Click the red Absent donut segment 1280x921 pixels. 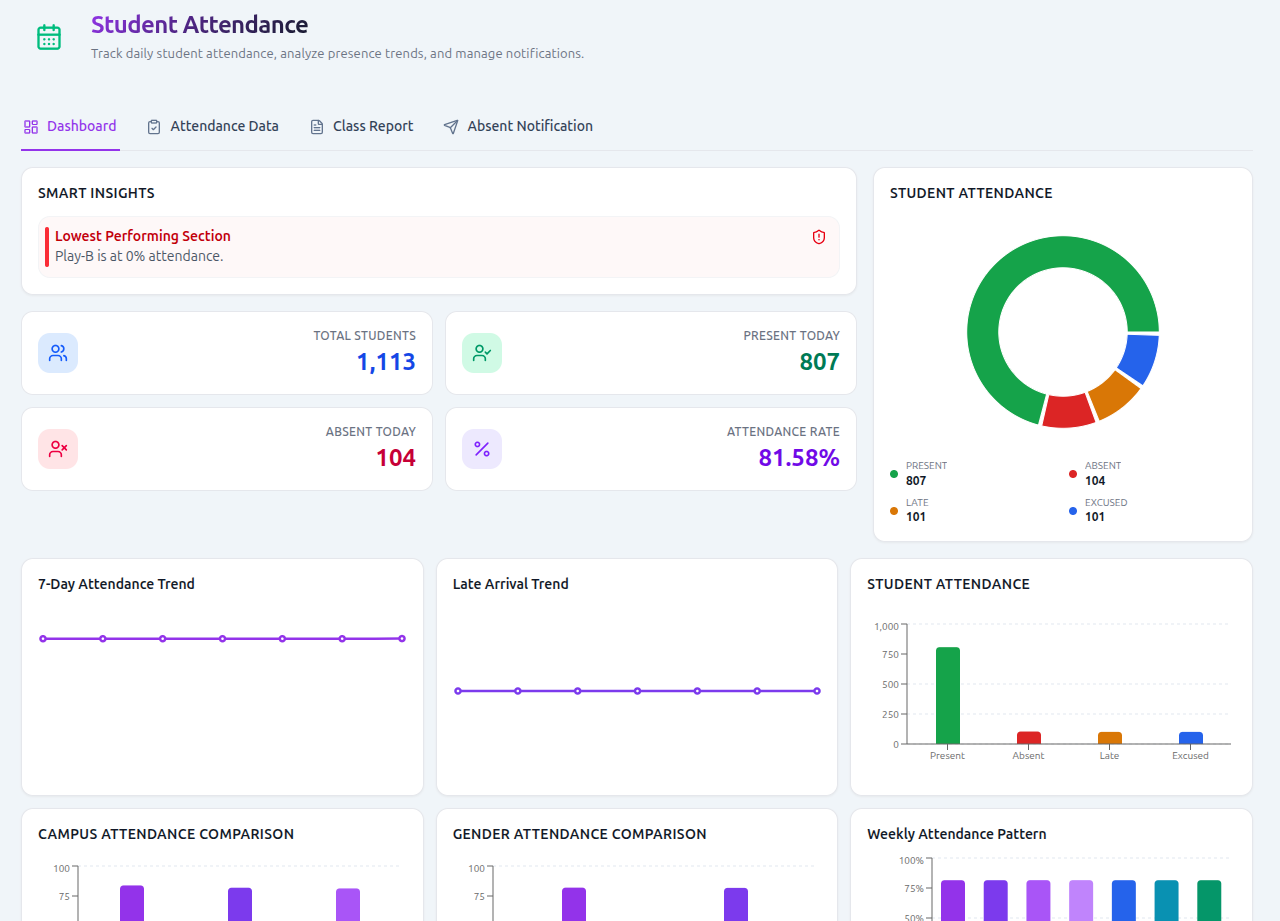1068,410
